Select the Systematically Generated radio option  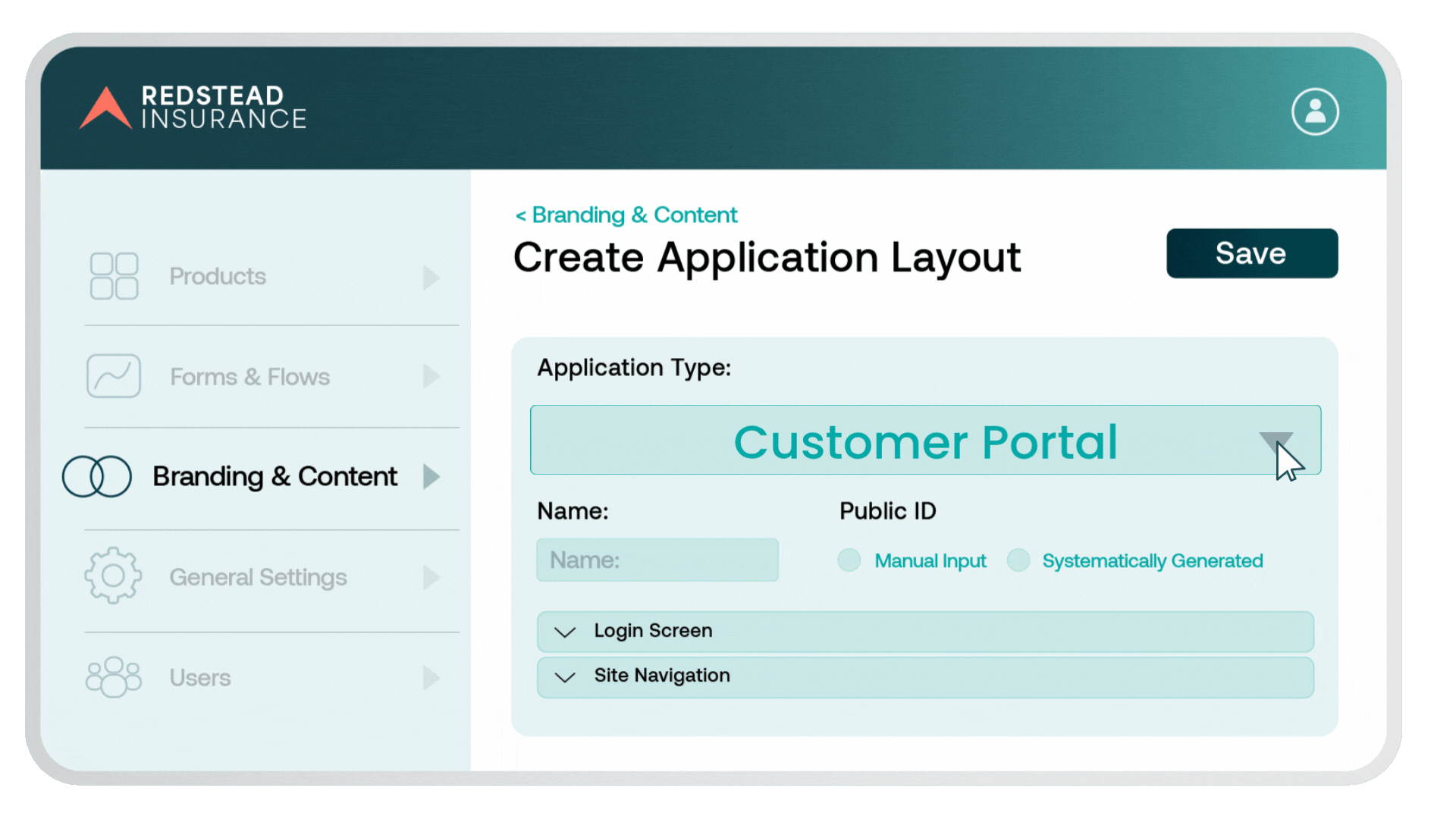click(1018, 560)
